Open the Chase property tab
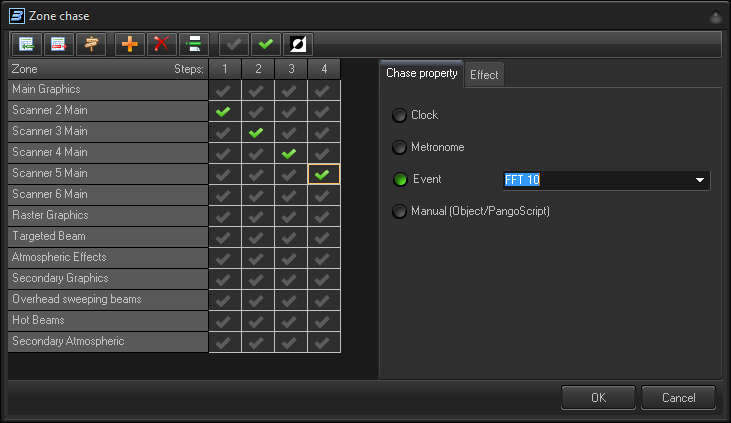The width and height of the screenshot is (731, 423). click(422, 74)
